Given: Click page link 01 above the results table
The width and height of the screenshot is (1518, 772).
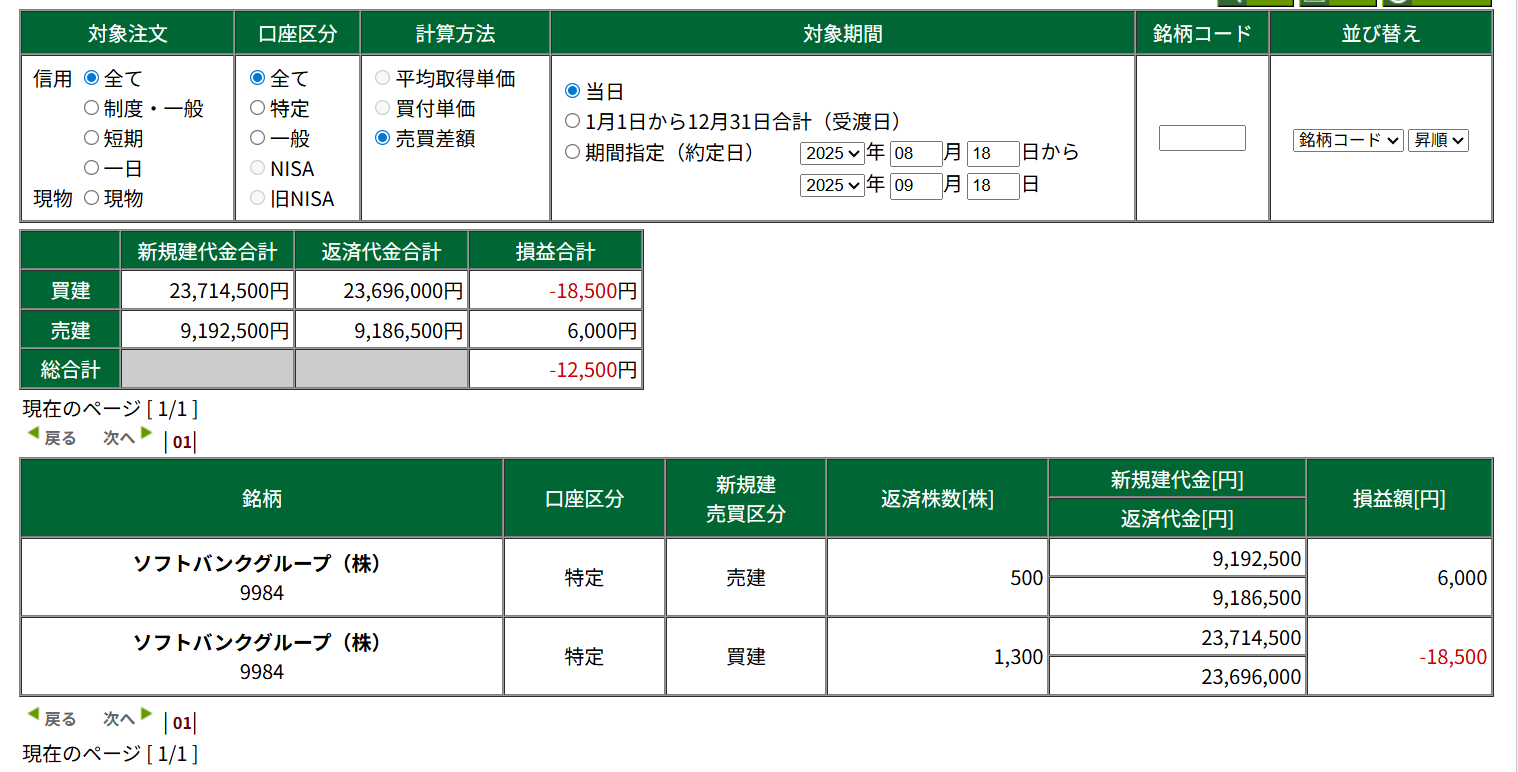Looking at the screenshot, I should pyautogui.click(x=181, y=442).
